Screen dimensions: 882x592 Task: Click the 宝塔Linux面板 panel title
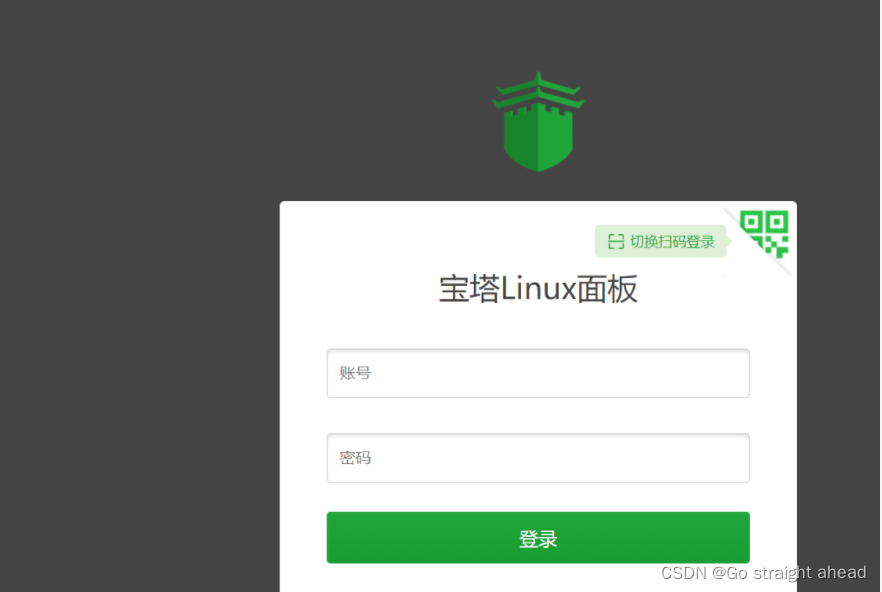tap(538, 289)
